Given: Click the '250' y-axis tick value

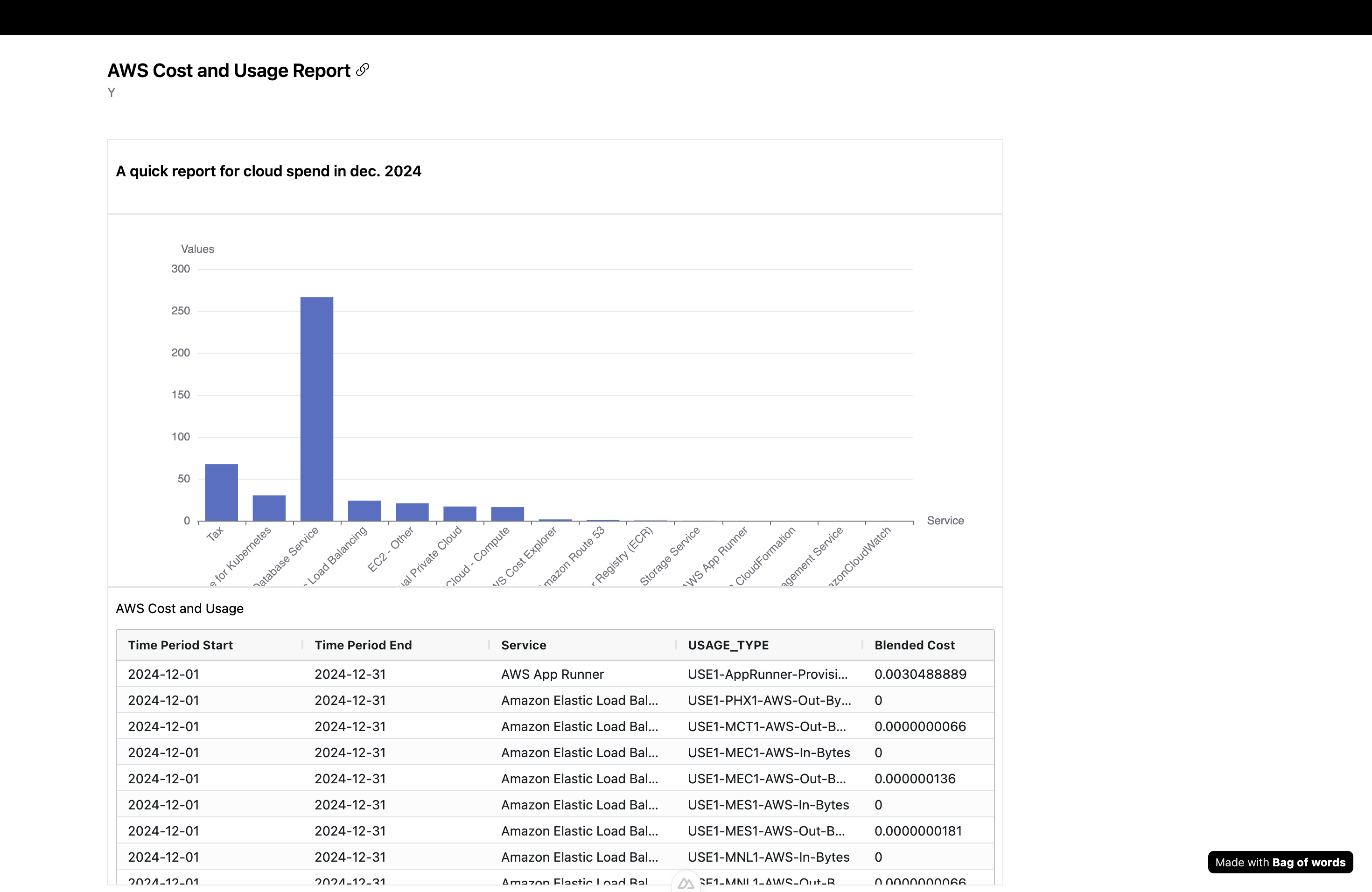Looking at the screenshot, I should coord(181,311).
